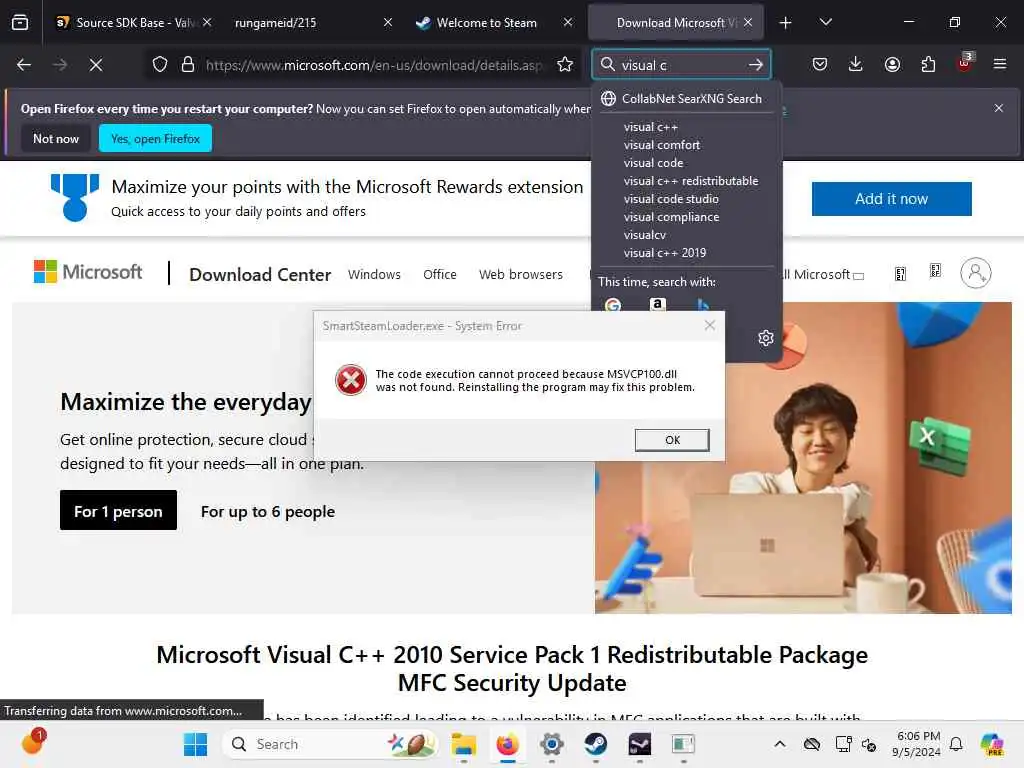Screen dimensions: 1024x768
Task: Click the Not now button
Action: tap(56, 138)
